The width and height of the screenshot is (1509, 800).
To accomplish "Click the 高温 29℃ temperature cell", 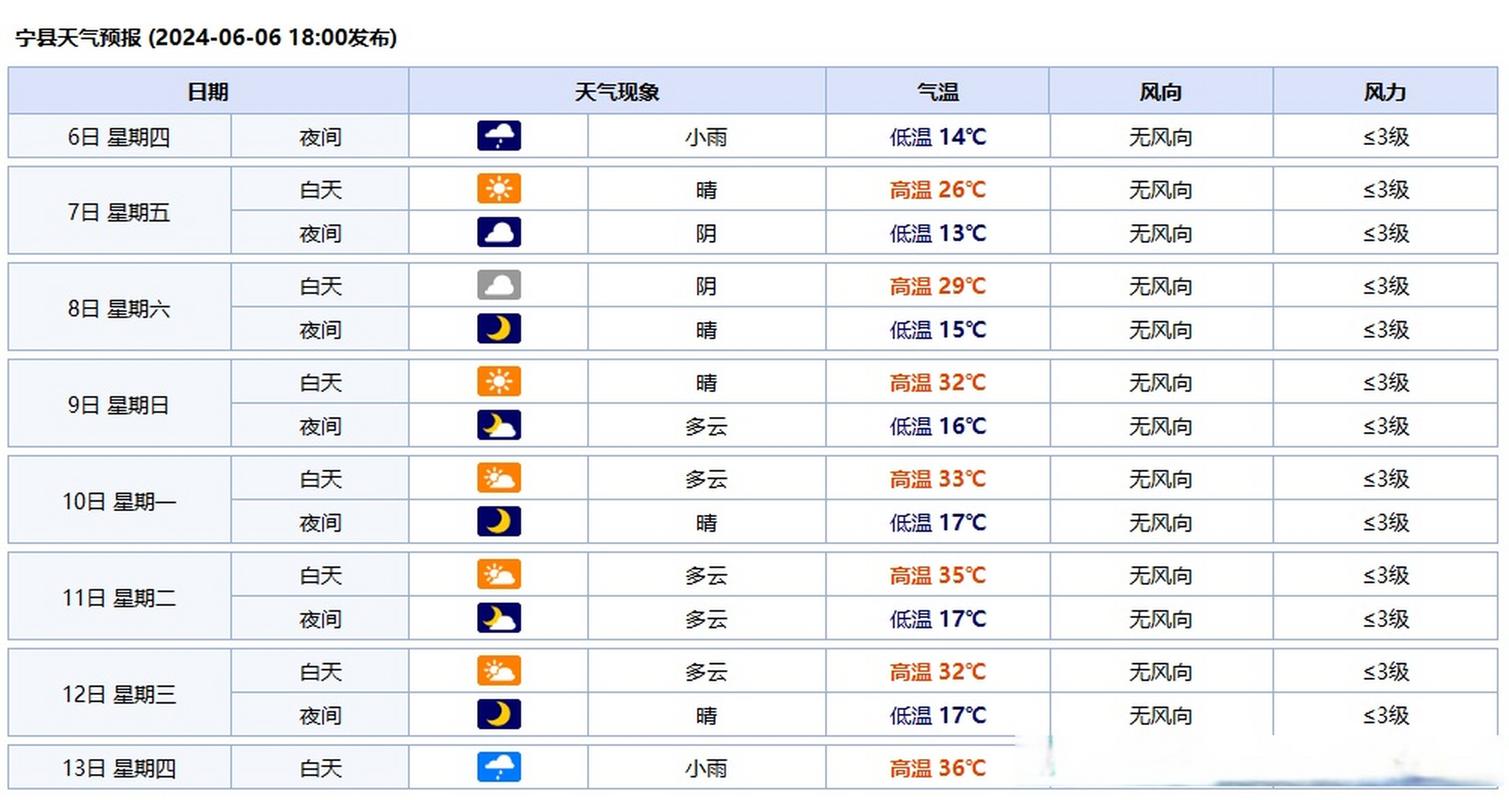I will 938,286.
